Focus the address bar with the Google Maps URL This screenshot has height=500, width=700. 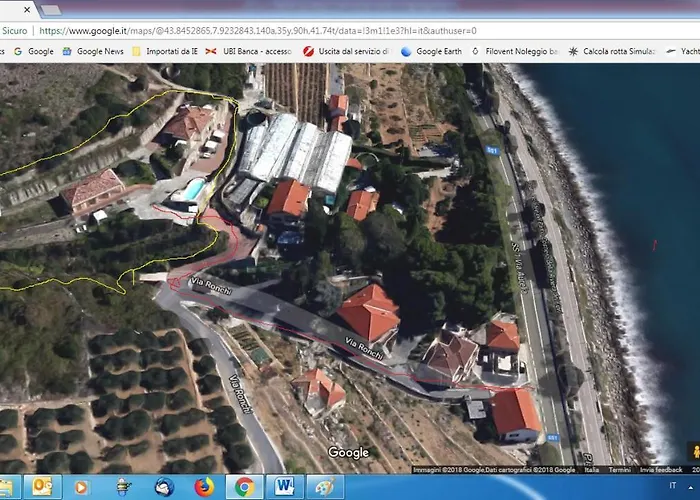(x=258, y=31)
